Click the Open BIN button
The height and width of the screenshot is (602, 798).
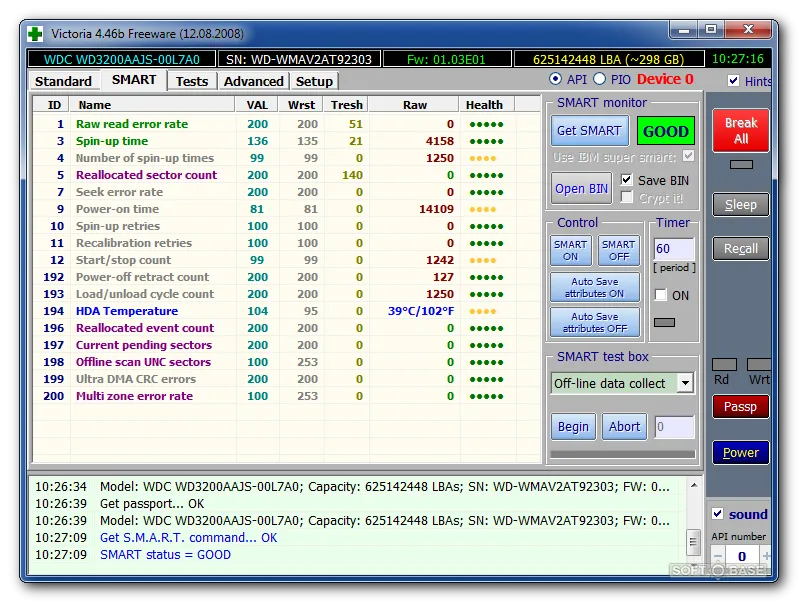(x=581, y=188)
